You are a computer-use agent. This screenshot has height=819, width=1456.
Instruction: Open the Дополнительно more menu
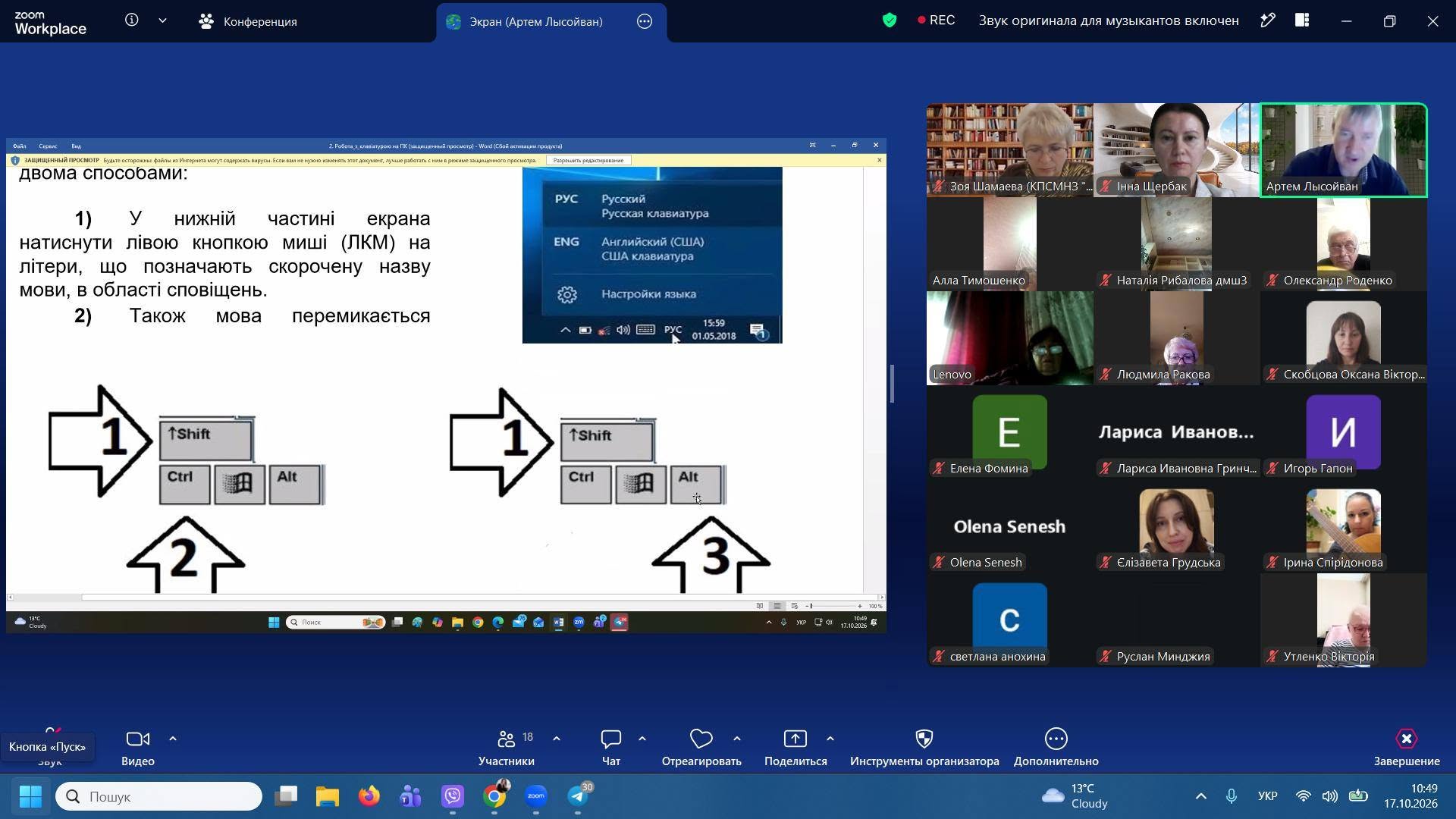pyautogui.click(x=1056, y=748)
